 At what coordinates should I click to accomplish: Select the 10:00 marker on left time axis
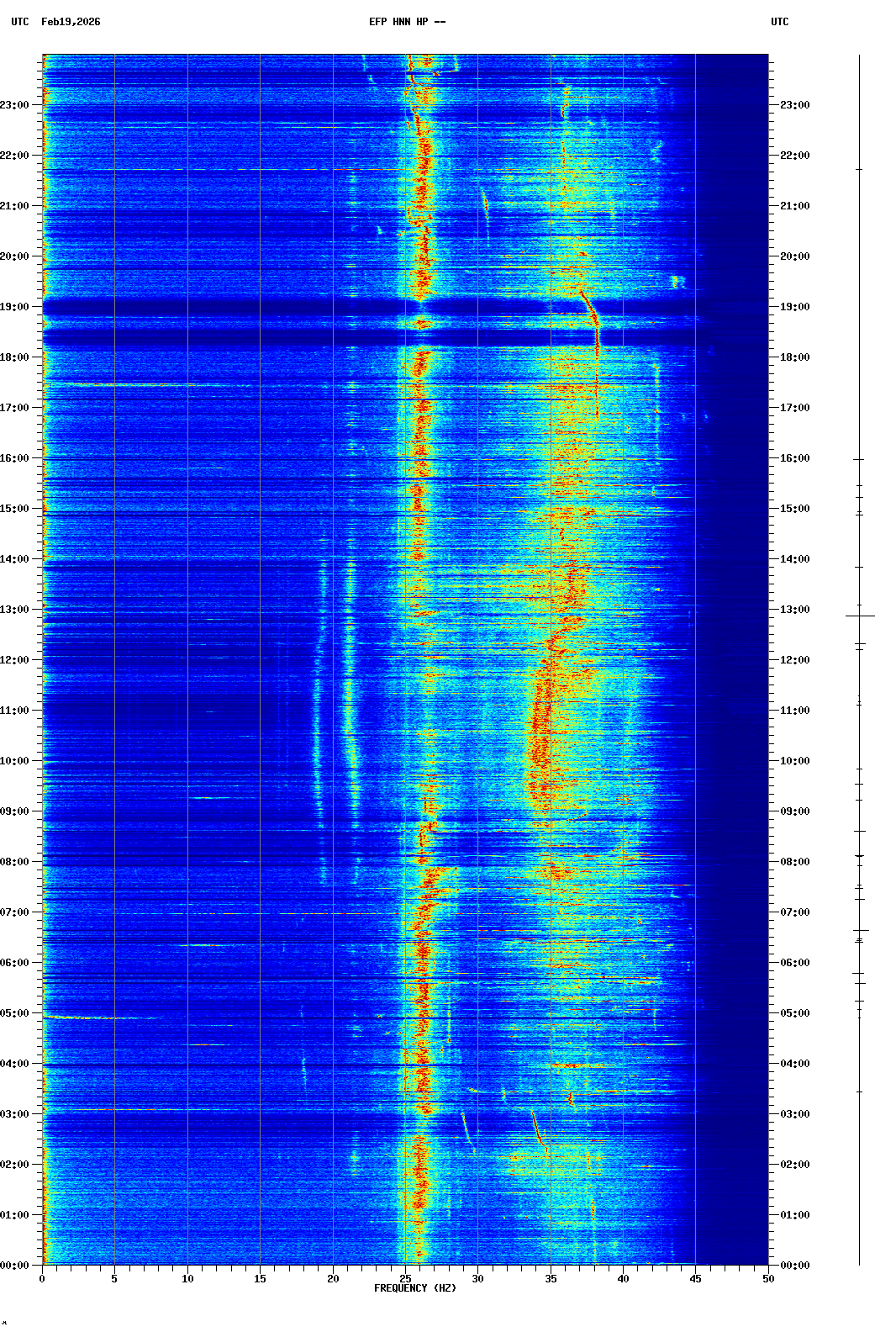tap(15, 761)
